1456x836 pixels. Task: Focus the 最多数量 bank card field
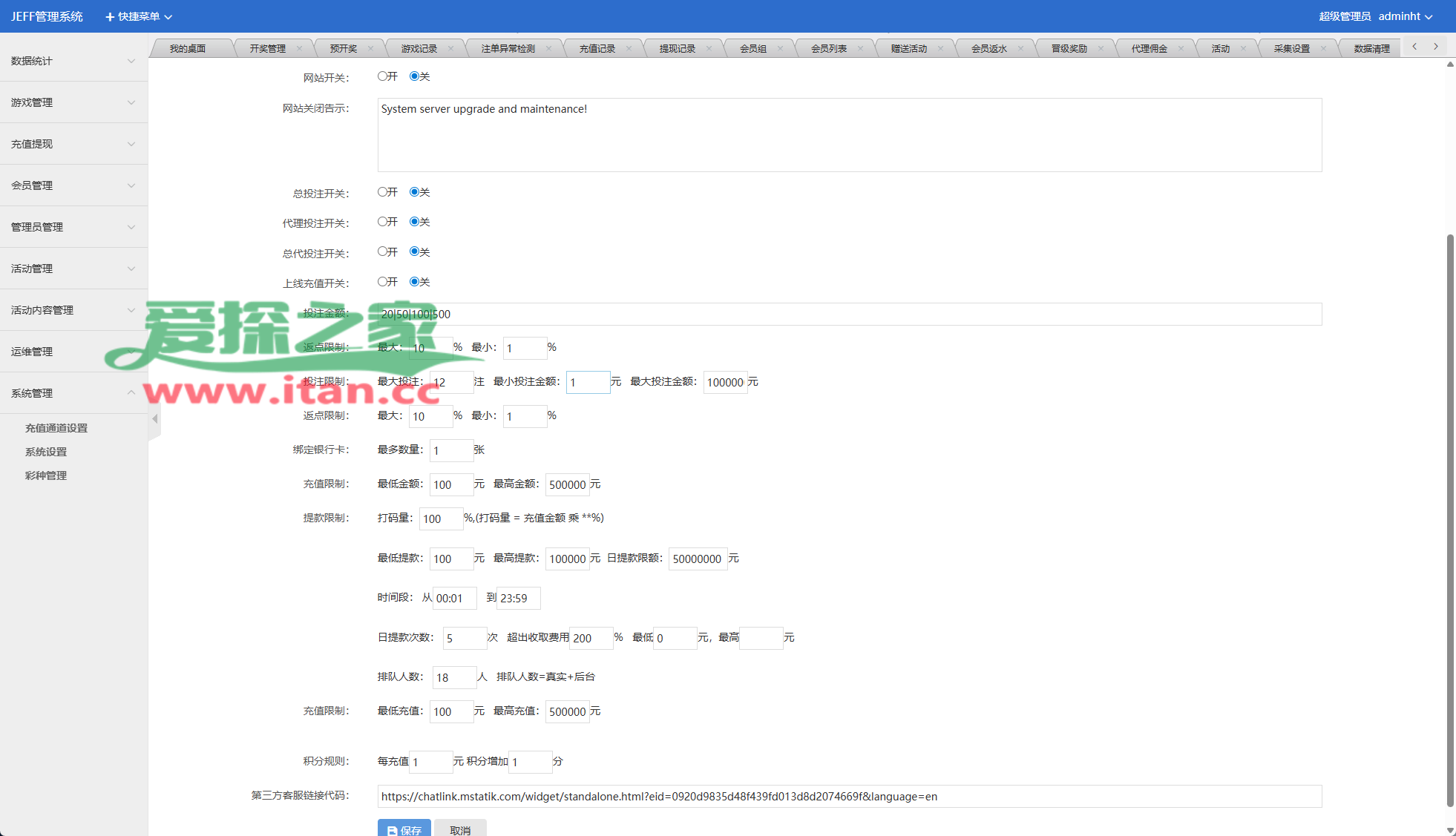tap(451, 450)
